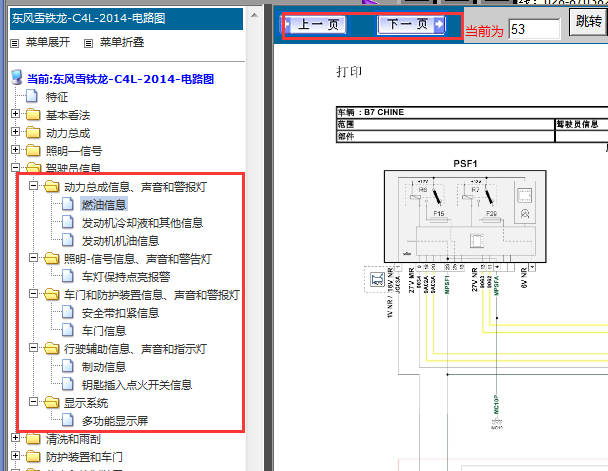608x471 pixels.
Task: Open the 多功能显示屏 diagram
Action: click(115, 421)
